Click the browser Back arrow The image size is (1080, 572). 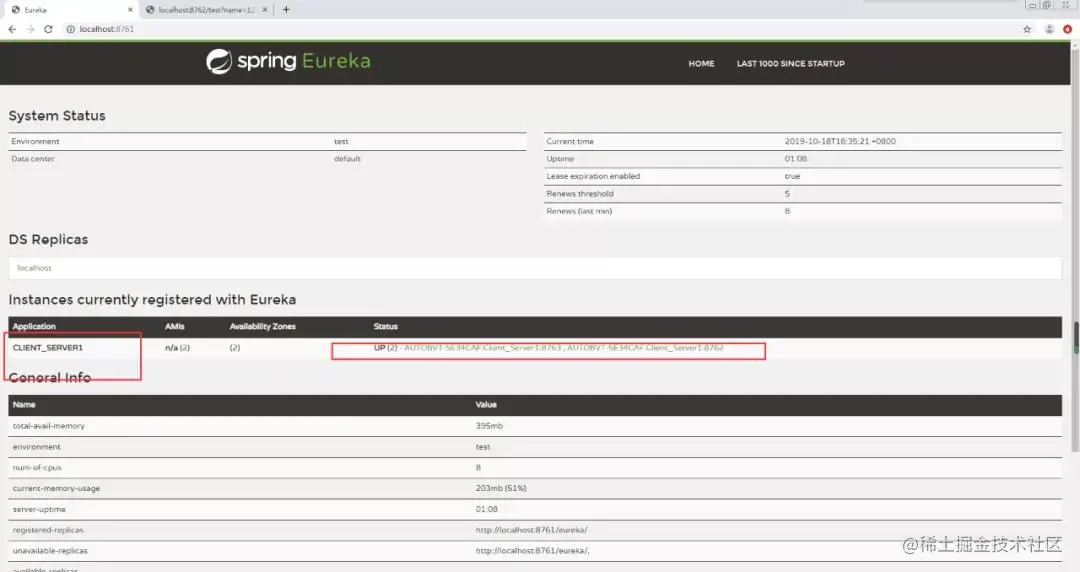click(x=12, y=29)
